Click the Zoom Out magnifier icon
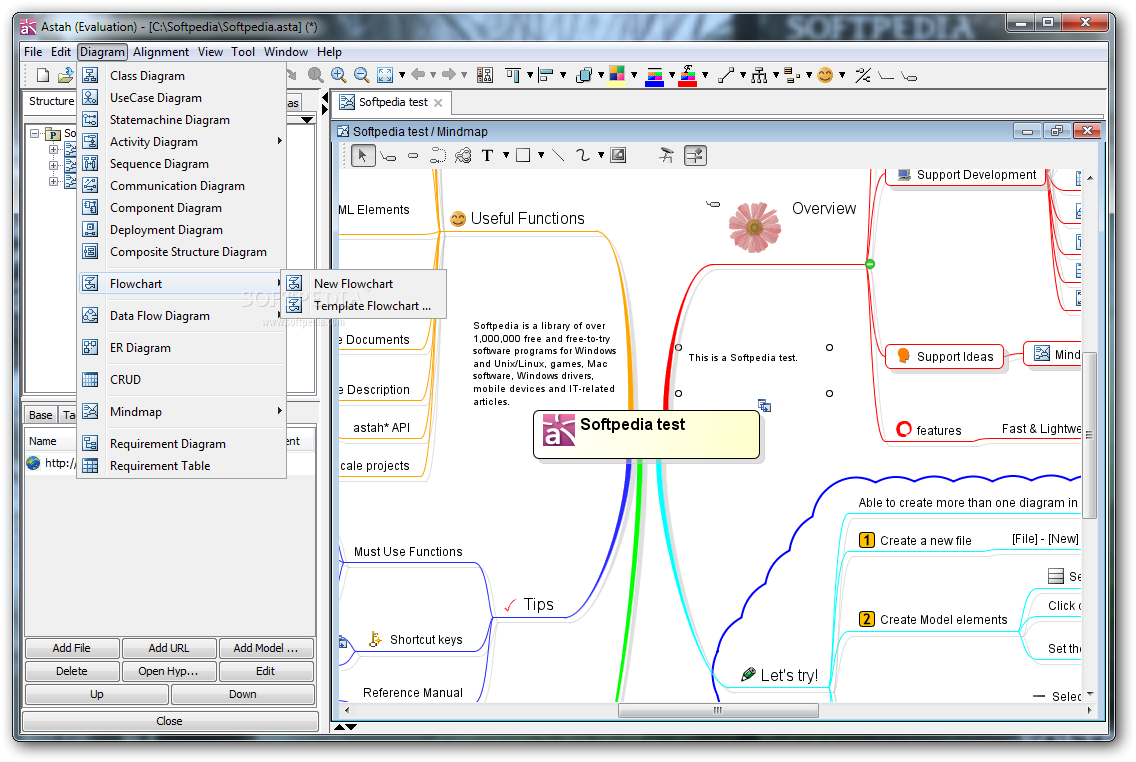 click(361, 75)
